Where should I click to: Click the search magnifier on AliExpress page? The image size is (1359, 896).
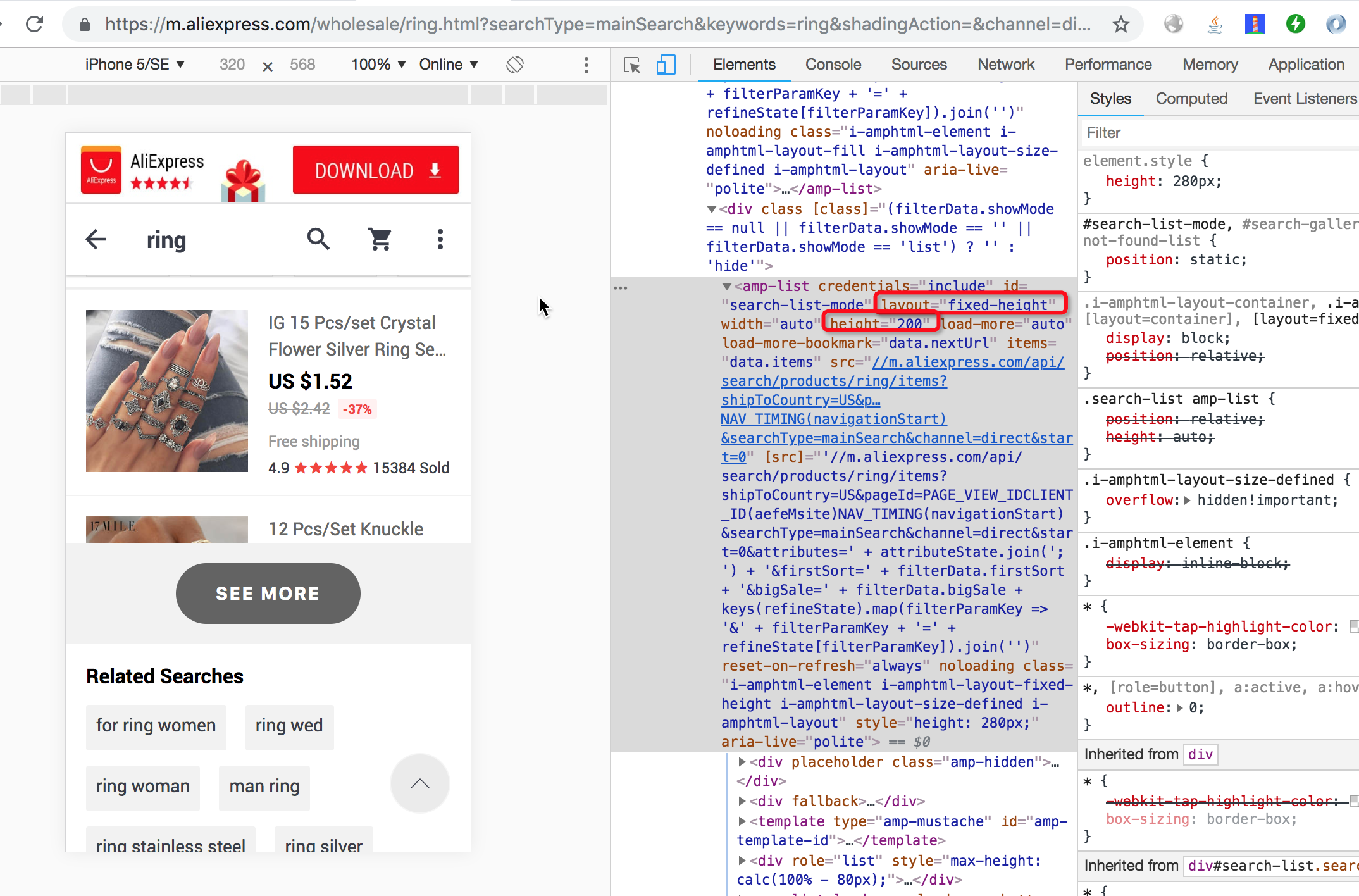pos(318,239)
